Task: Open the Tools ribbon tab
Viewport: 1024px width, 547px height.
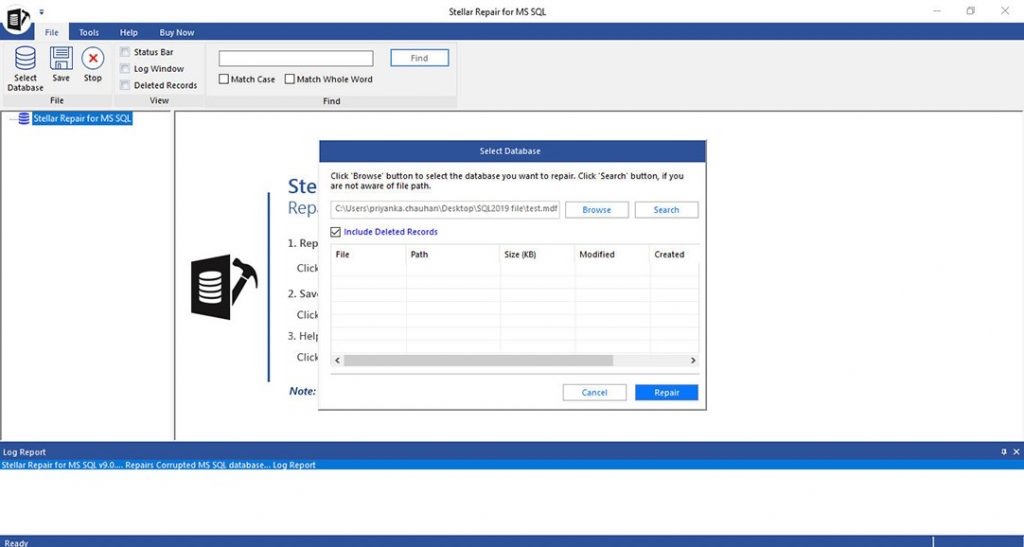Action: pyautogui.click(x=89, y=33)
